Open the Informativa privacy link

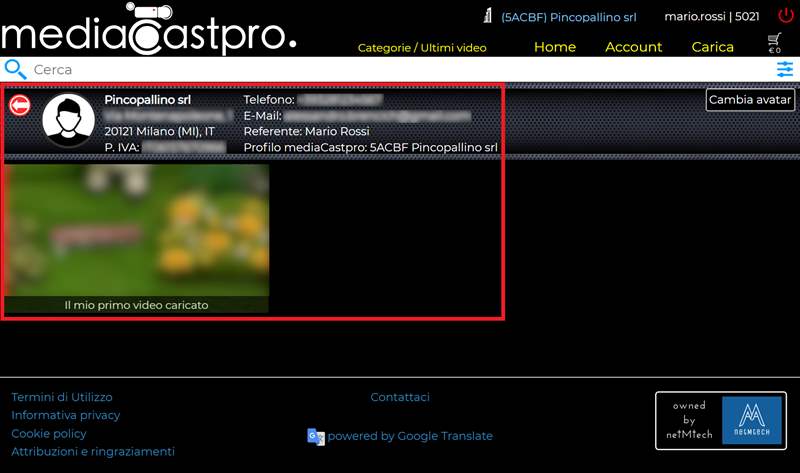pos(66,415)
